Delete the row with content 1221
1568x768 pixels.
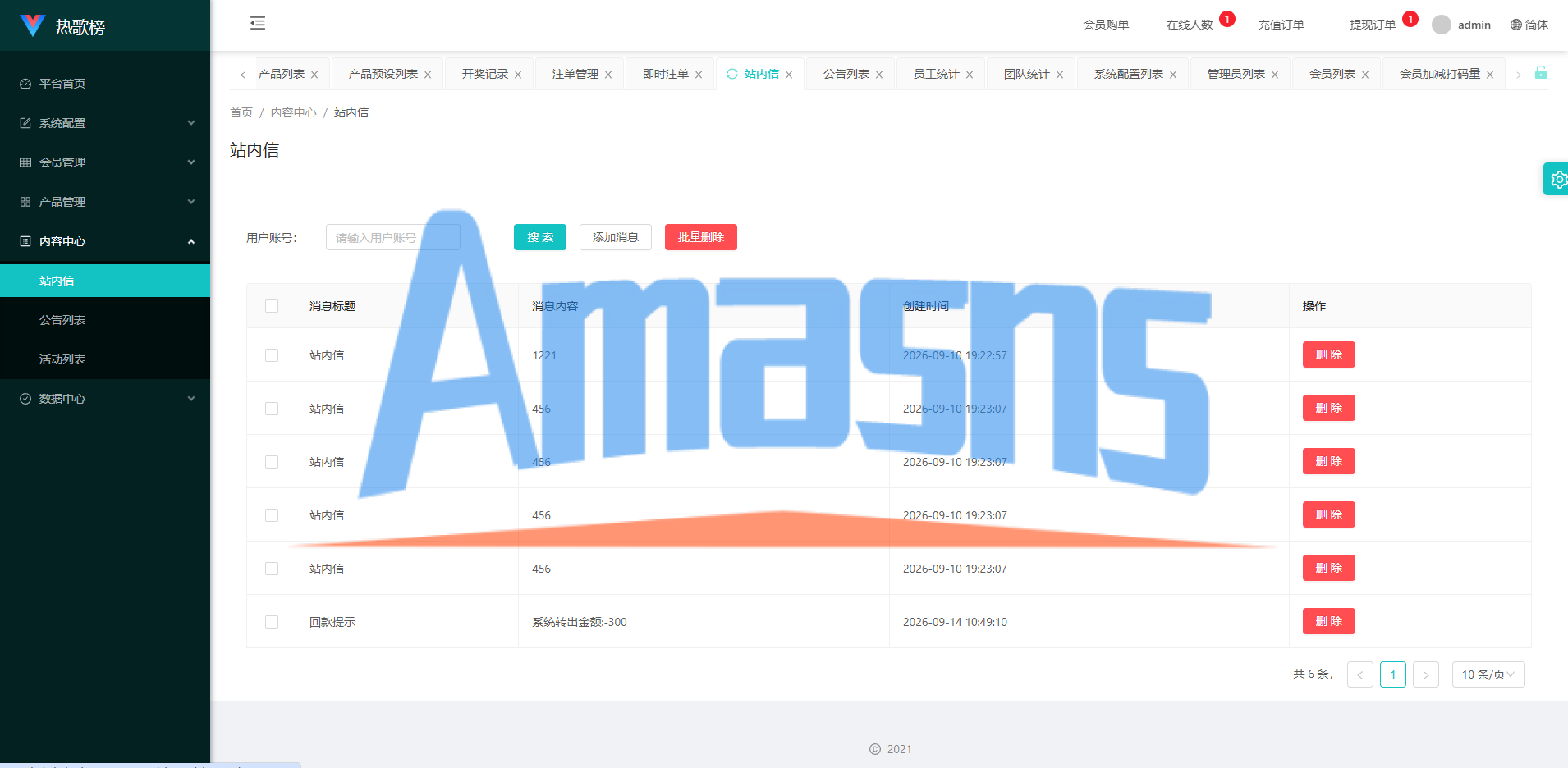tap(1329, 354)
